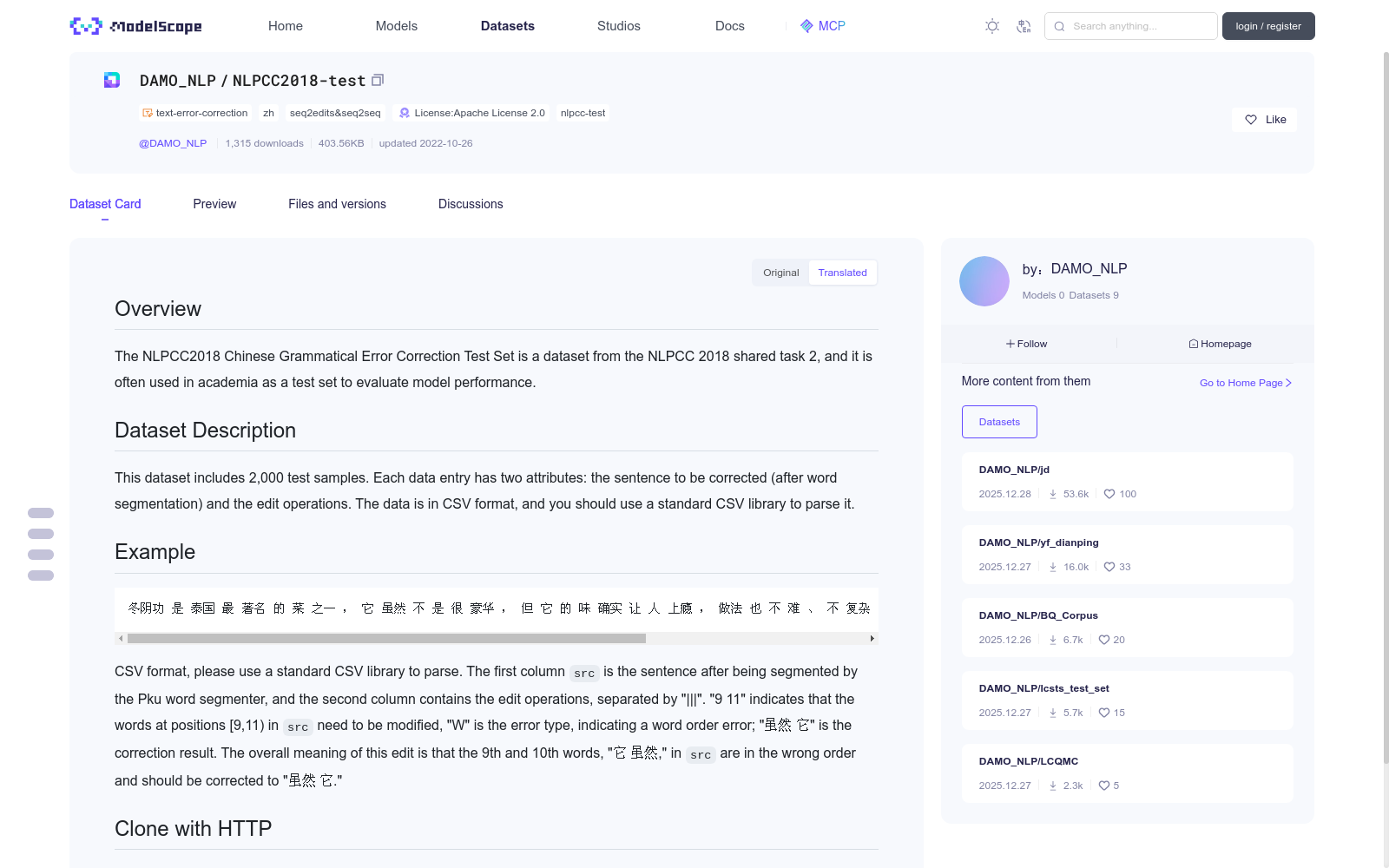Viewport: 1389px width, 868px height.
Task: Switch language with the translate icon
Action: click(x=1024, y=26)
